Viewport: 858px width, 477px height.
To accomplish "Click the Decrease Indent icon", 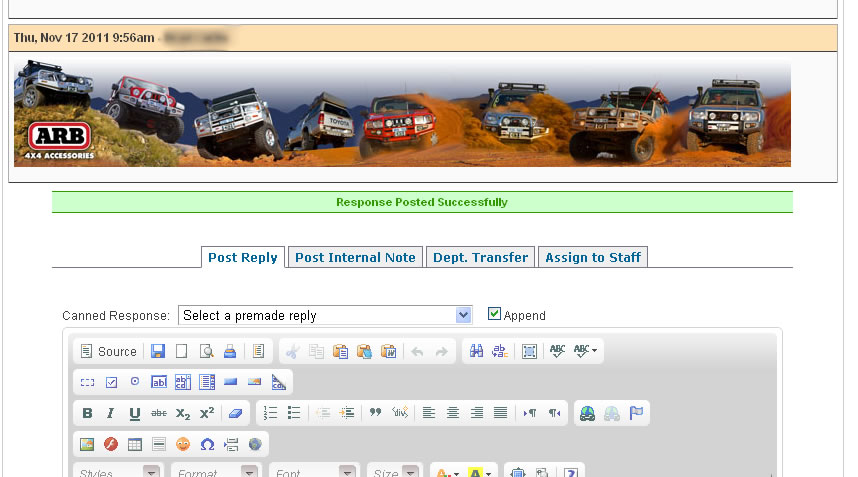I will (323, 413).
